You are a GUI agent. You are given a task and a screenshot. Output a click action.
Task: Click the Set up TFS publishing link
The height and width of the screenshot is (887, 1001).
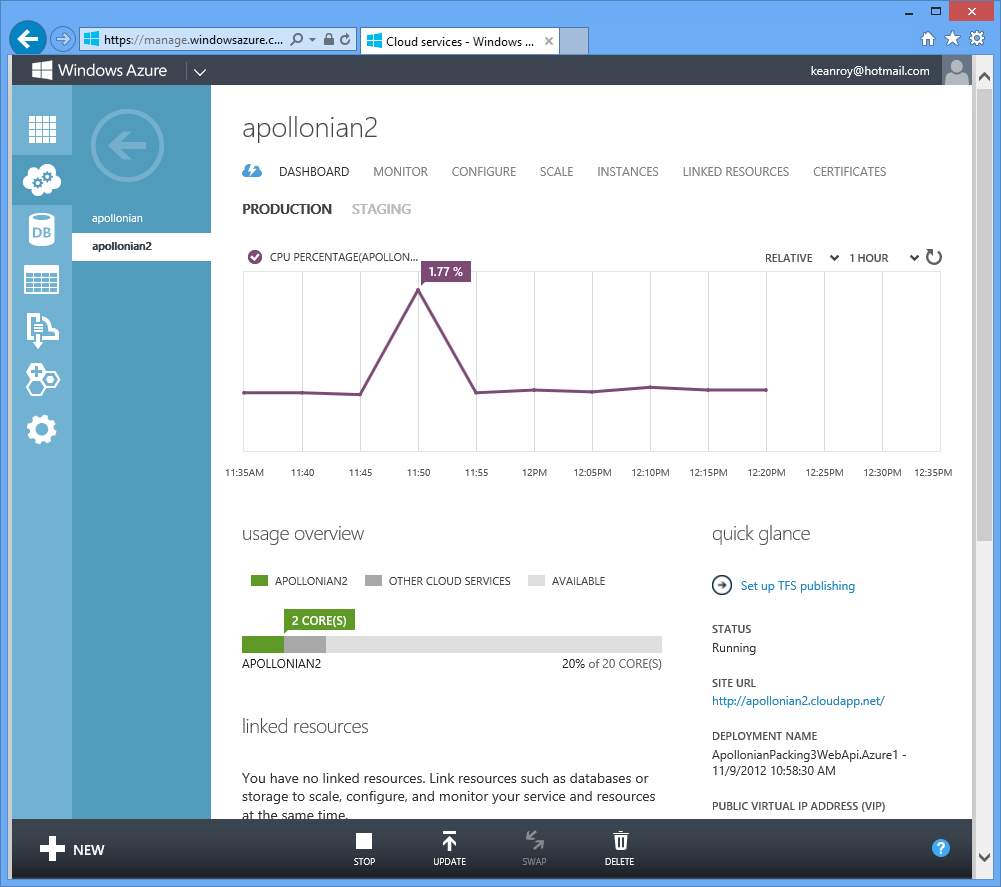tap(797, 586)
